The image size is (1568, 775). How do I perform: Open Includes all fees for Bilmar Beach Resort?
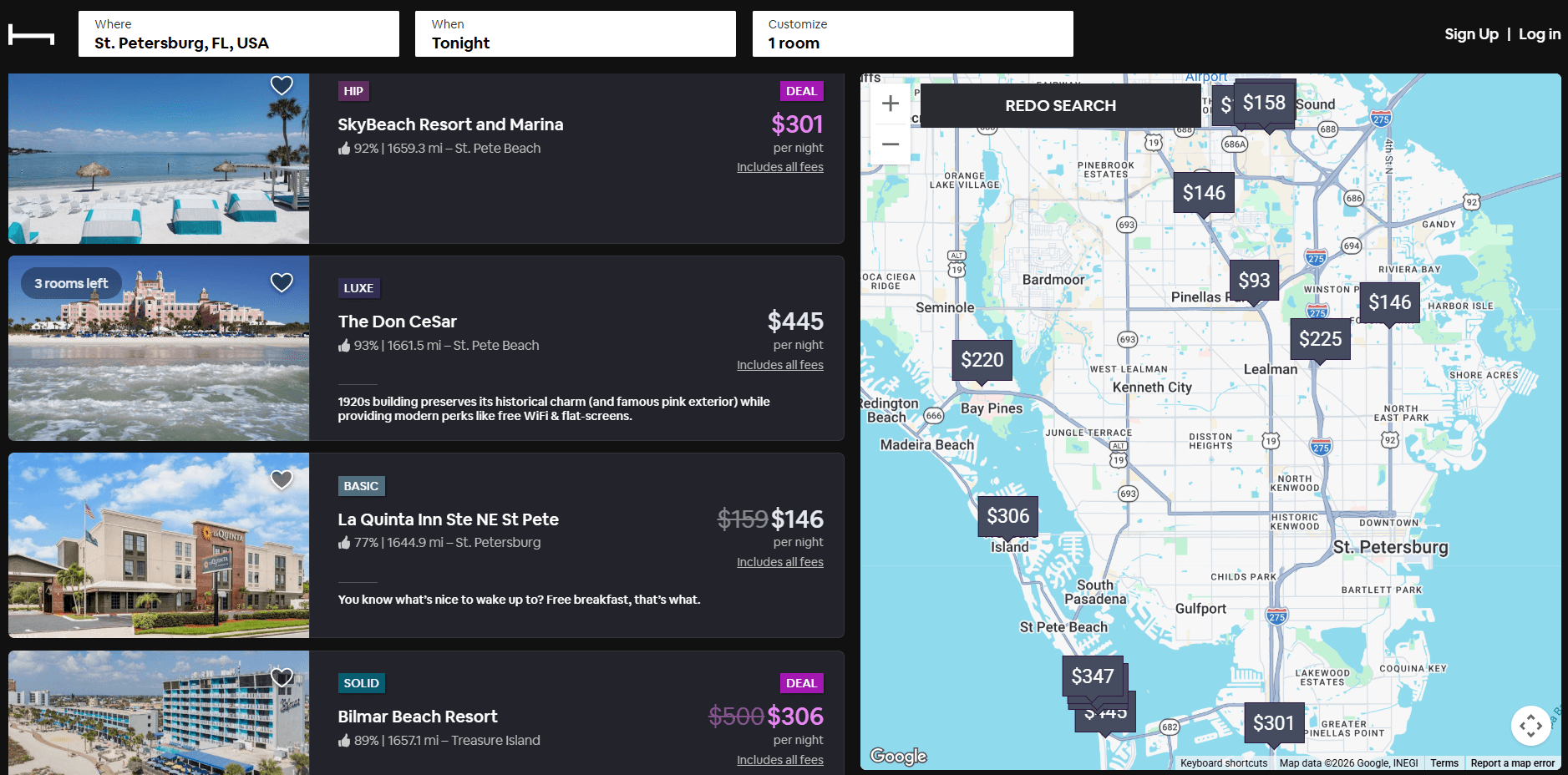pos(780,760)
